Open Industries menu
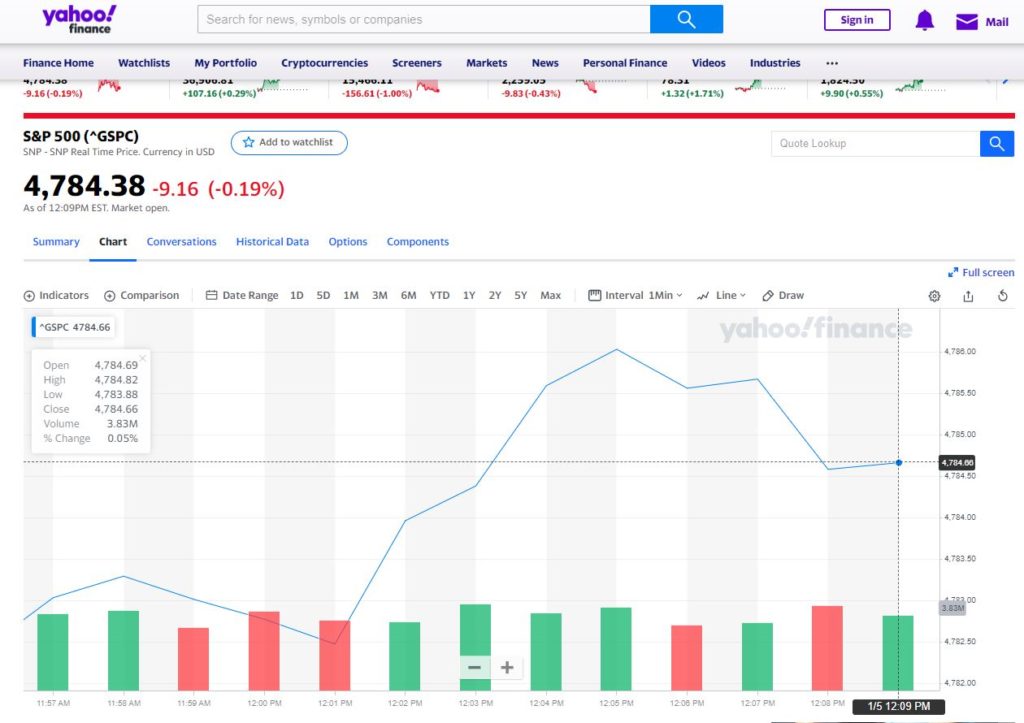Image resolution: width=1024 pixels, height=723 pixels. 775,63
